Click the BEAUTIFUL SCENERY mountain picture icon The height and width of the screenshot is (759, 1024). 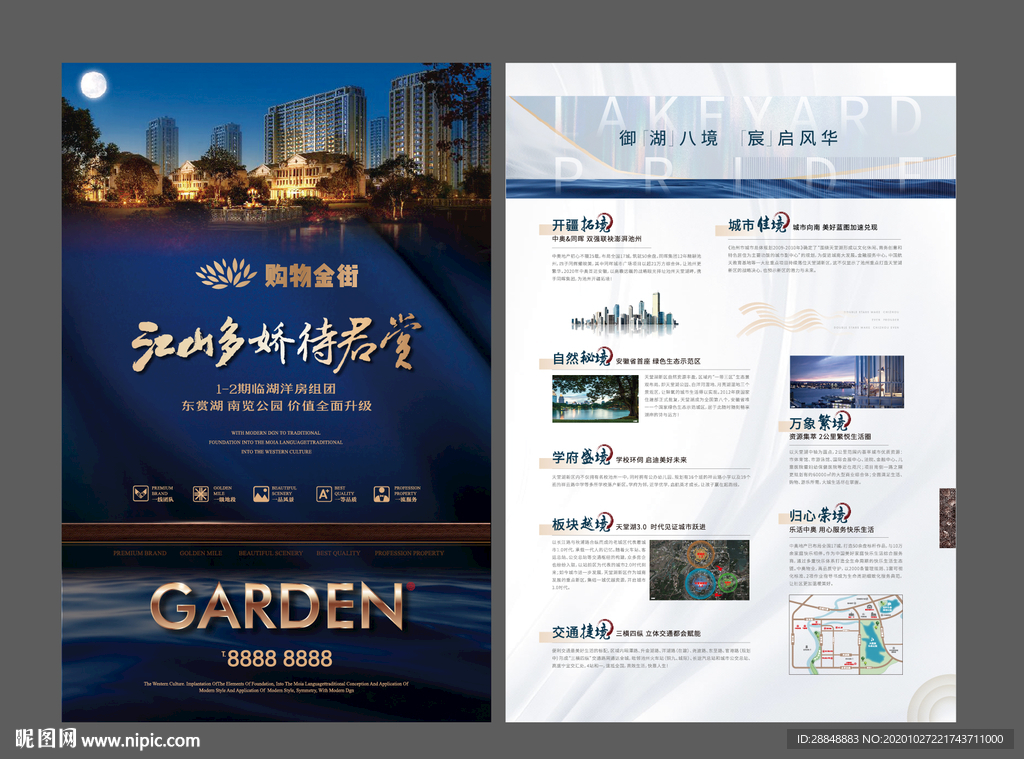pos(261,494)
